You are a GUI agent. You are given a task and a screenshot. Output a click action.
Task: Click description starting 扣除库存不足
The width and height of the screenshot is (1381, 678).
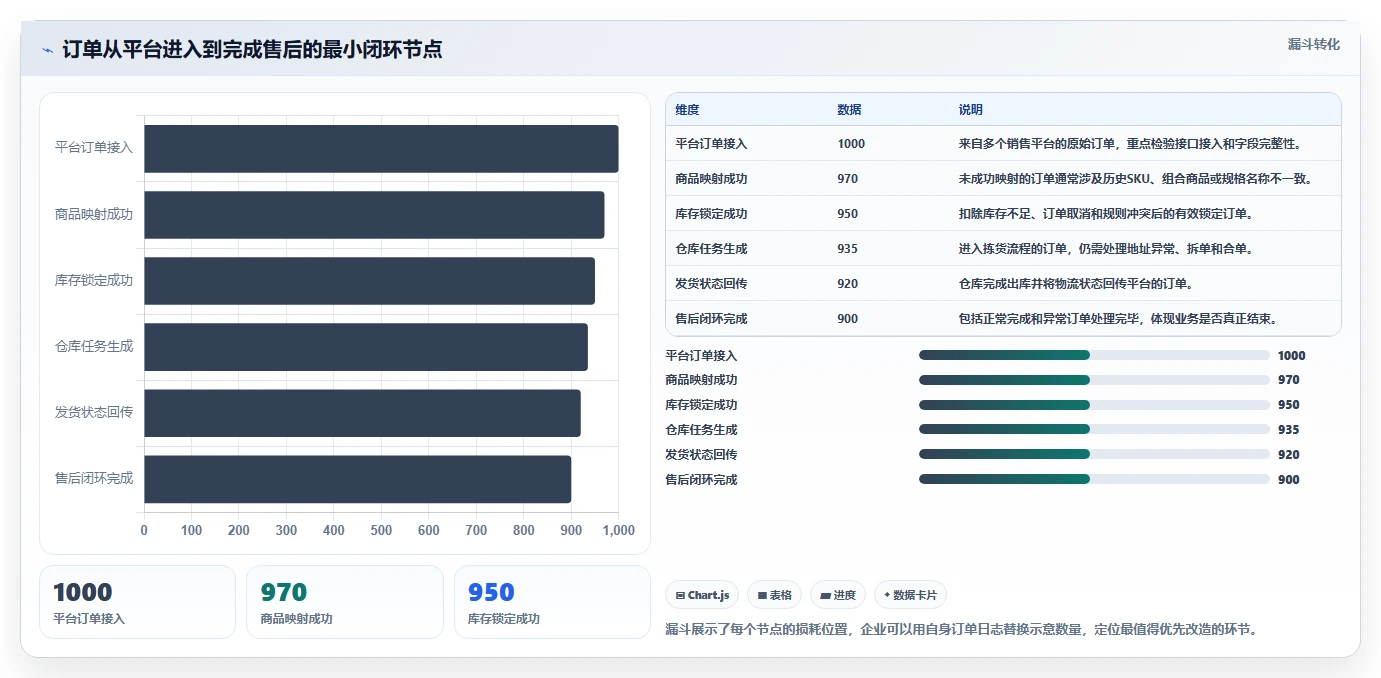pyautogui.click(x=1106, y=214)
